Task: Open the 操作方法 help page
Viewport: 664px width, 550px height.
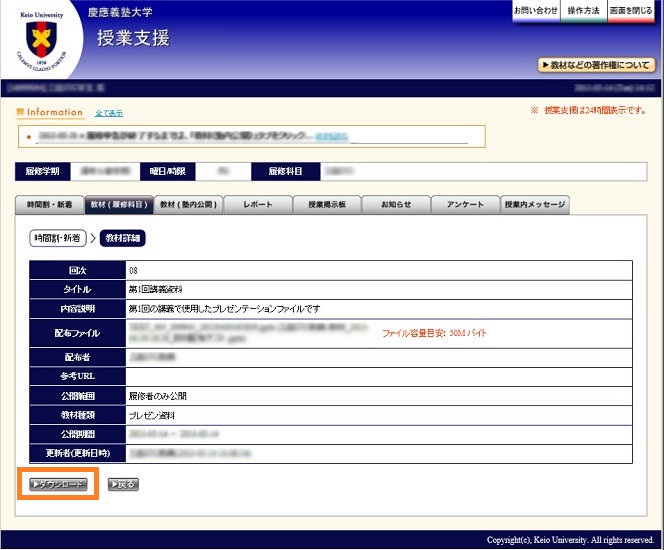Action: (583, 10)
